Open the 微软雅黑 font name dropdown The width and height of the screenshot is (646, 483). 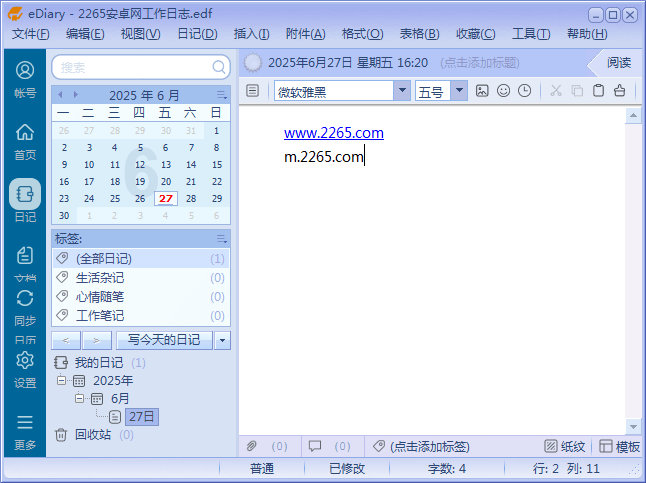point(402,91)
